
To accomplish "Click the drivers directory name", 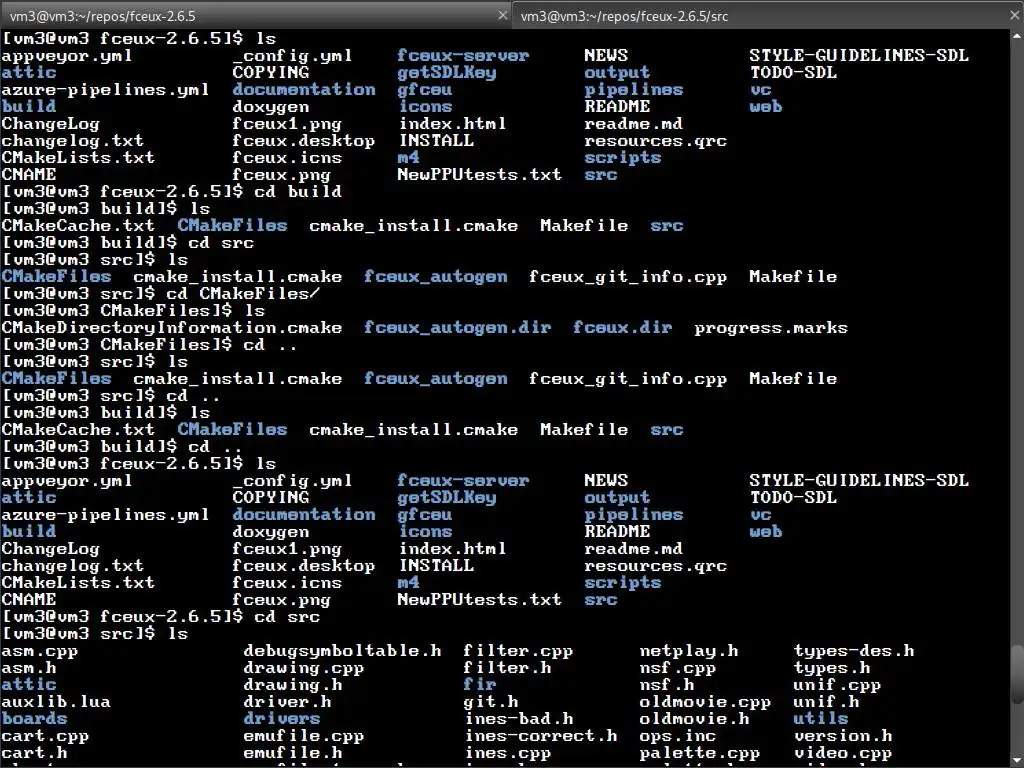I will click(281, 719).
